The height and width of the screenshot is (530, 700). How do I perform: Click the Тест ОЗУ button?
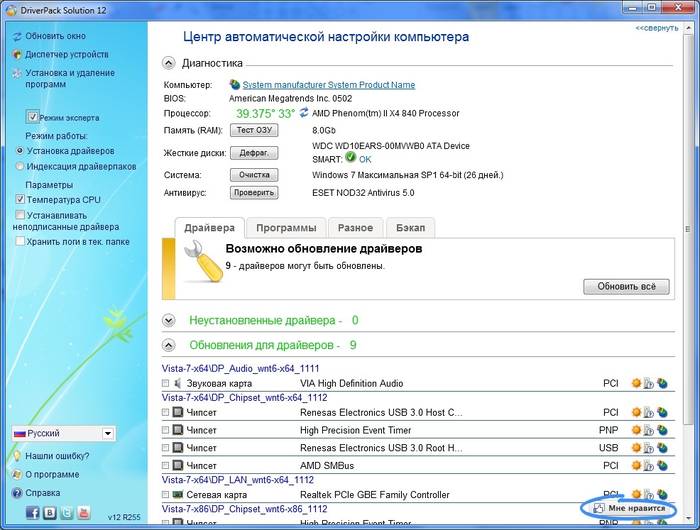tap(254, 130)
